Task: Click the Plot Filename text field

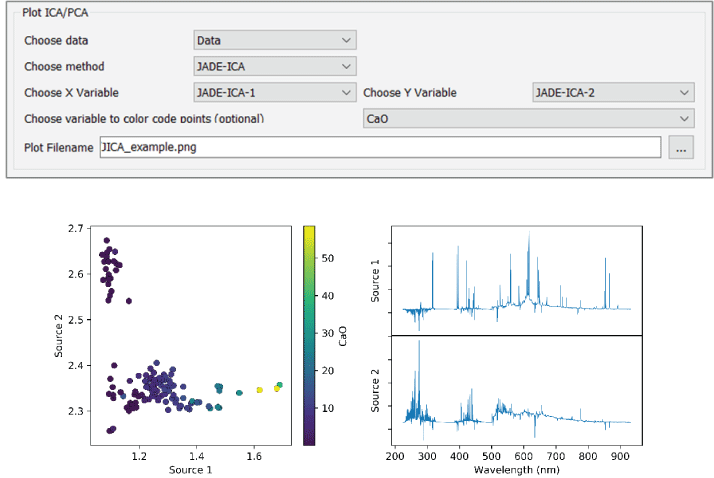Action: pyautogui.click(x=379, y=147)
